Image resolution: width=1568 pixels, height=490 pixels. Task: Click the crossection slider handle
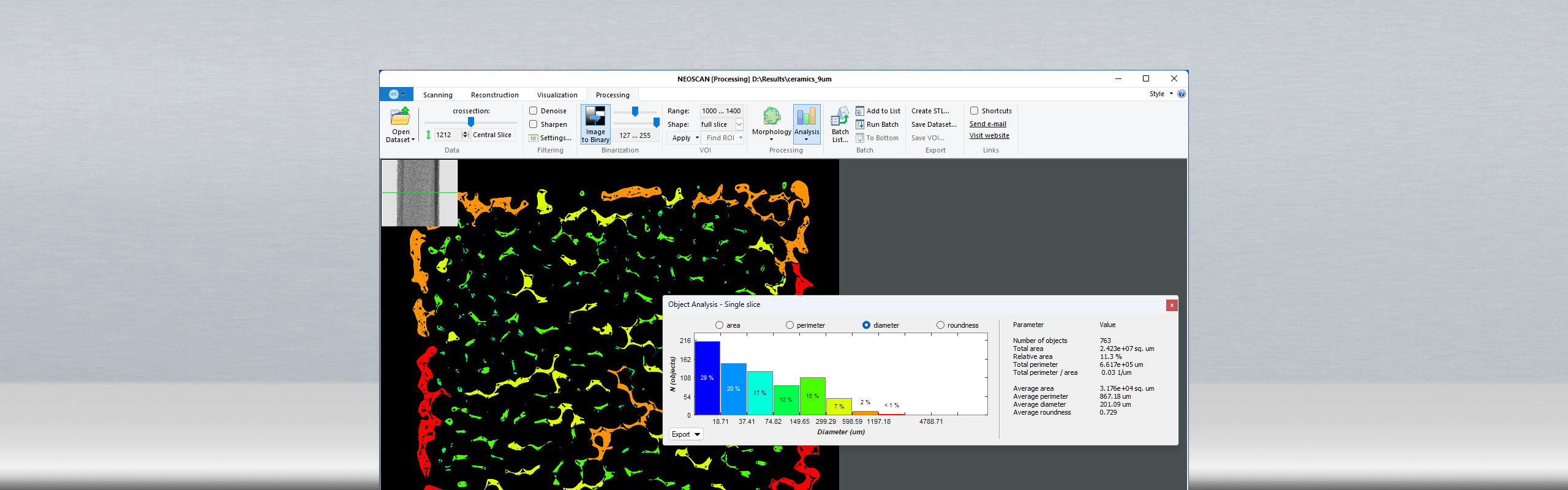[470, 122]
